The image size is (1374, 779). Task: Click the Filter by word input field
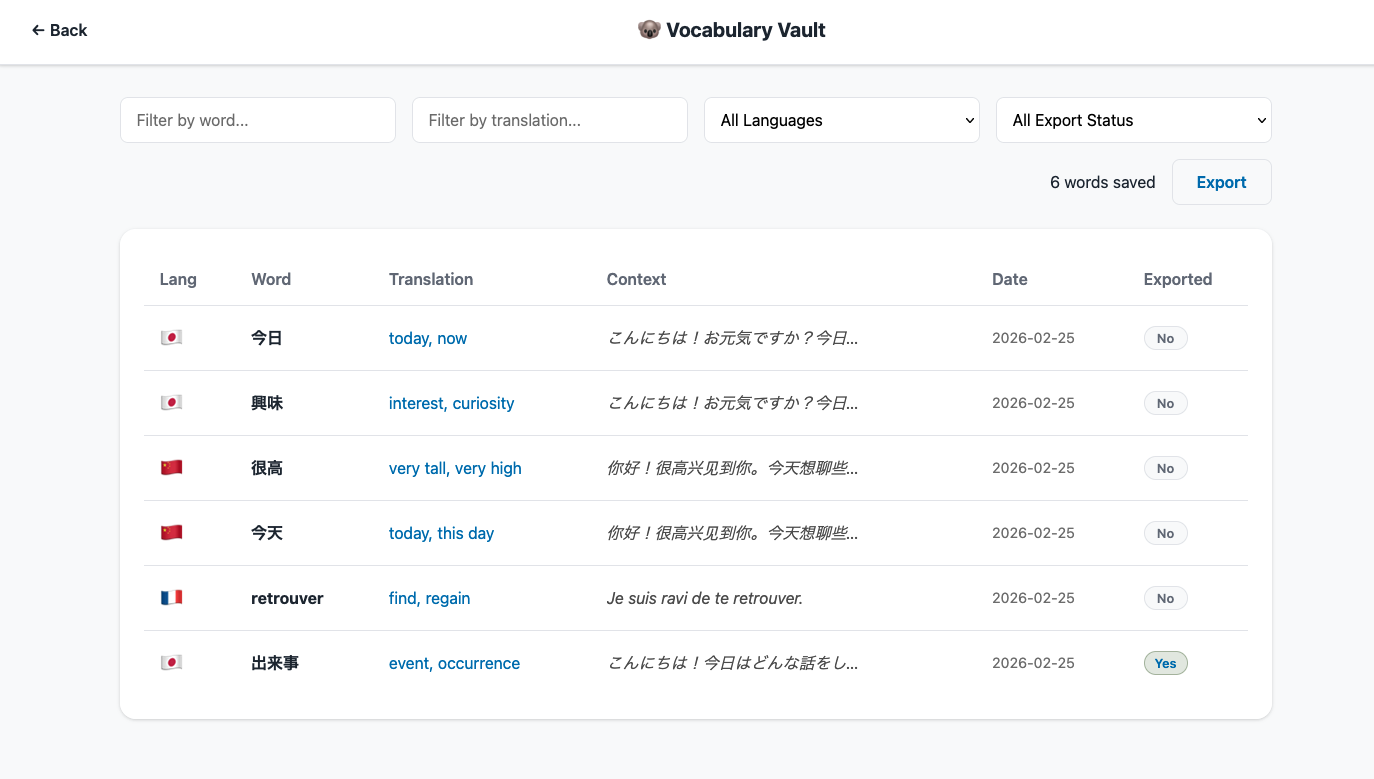coord(257,119)
